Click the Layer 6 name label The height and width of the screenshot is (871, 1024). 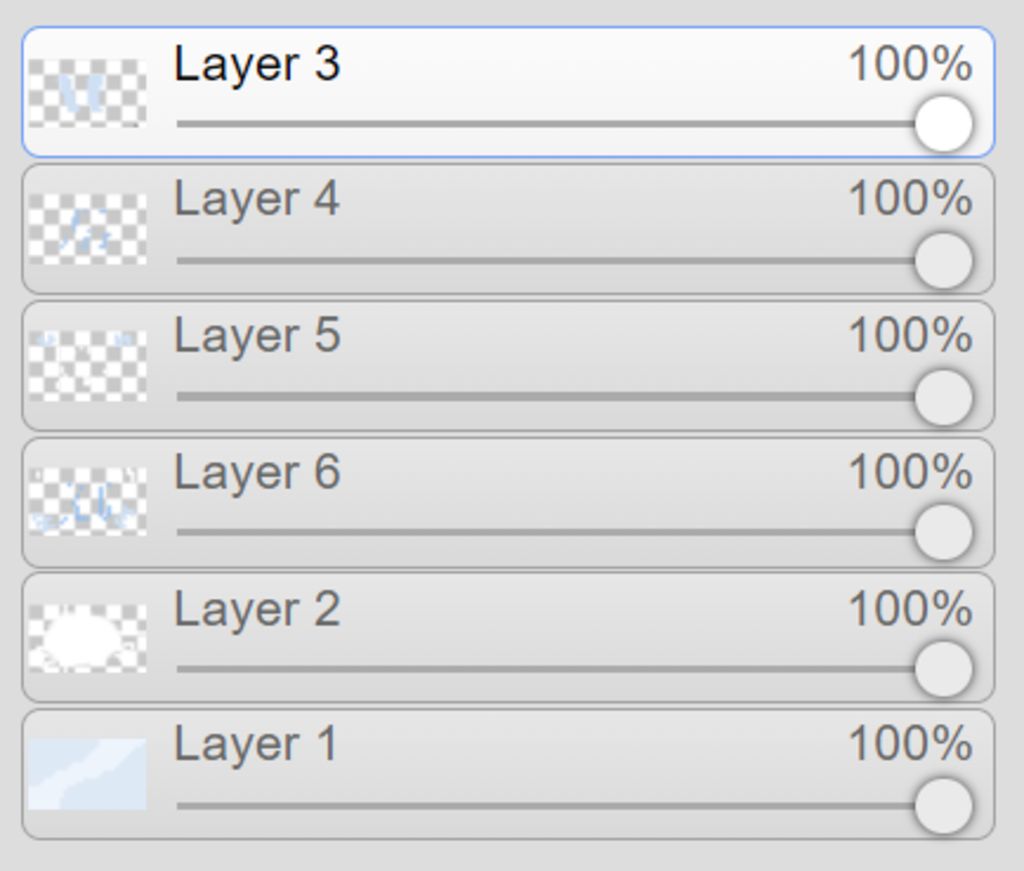pyautogui.click(x=257, y=472)
